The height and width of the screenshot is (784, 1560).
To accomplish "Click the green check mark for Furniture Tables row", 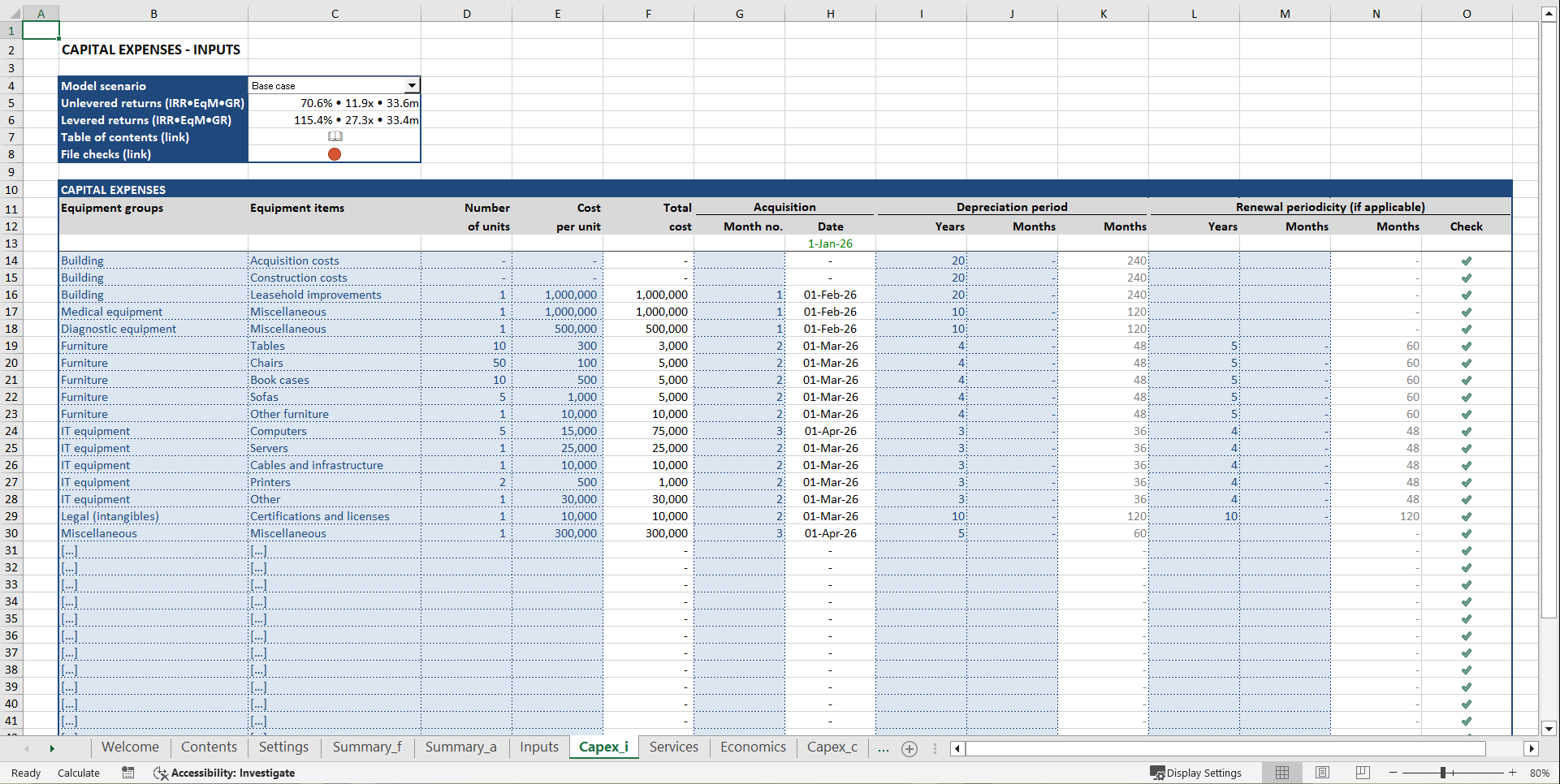I will pyautogui.click(x=1467, y=346).
